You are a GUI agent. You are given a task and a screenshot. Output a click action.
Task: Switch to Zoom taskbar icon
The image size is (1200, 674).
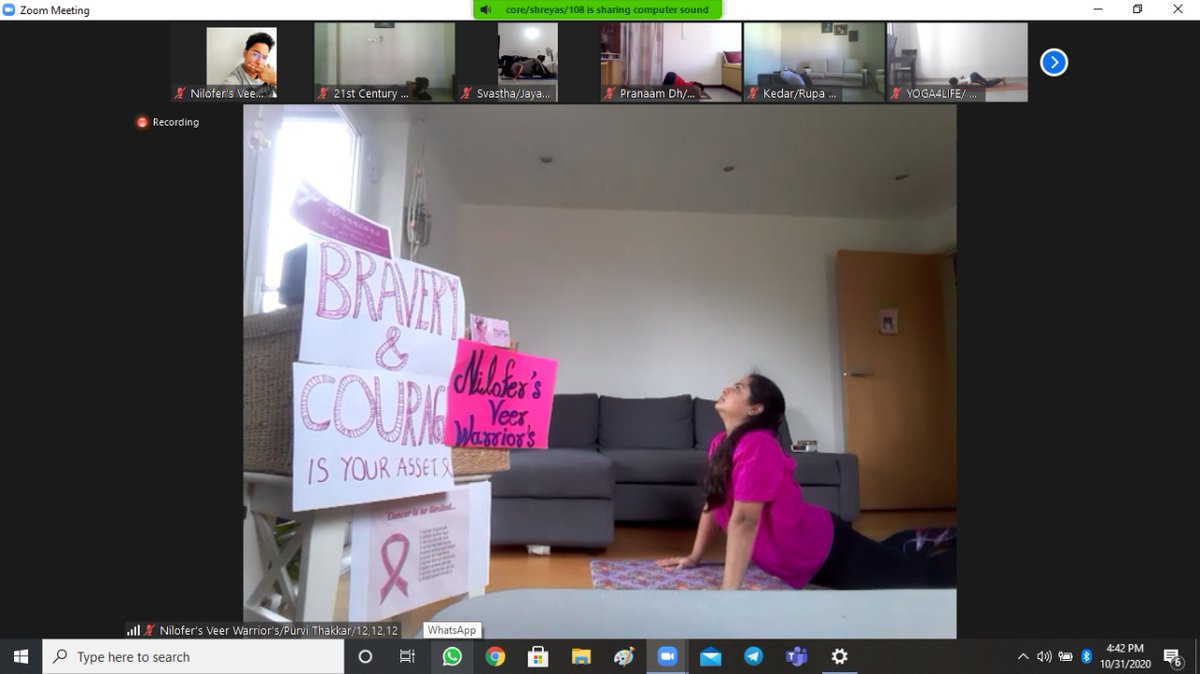(667, 657)
